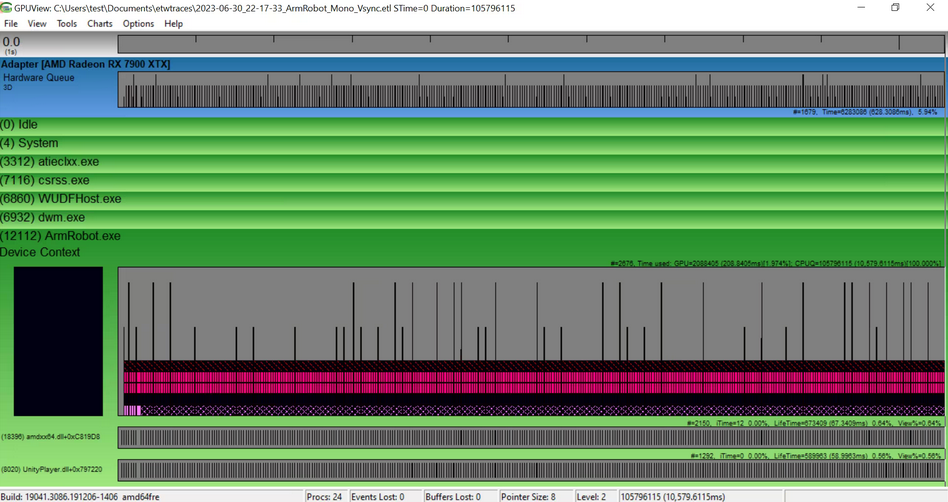Open the File menu
Screen dimensions: 948x502
[11, 23]
